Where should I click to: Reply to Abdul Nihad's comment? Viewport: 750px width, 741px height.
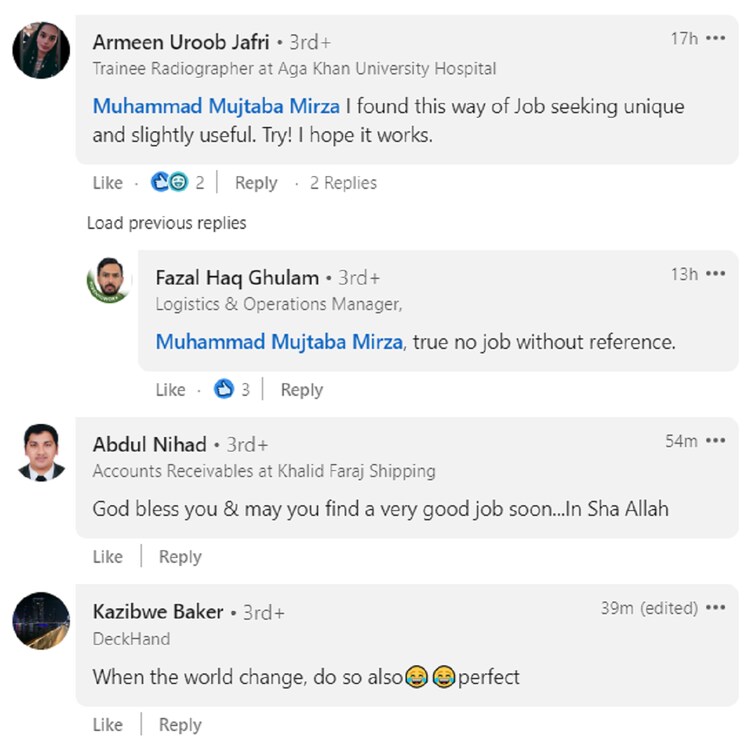tap(180, 557)
